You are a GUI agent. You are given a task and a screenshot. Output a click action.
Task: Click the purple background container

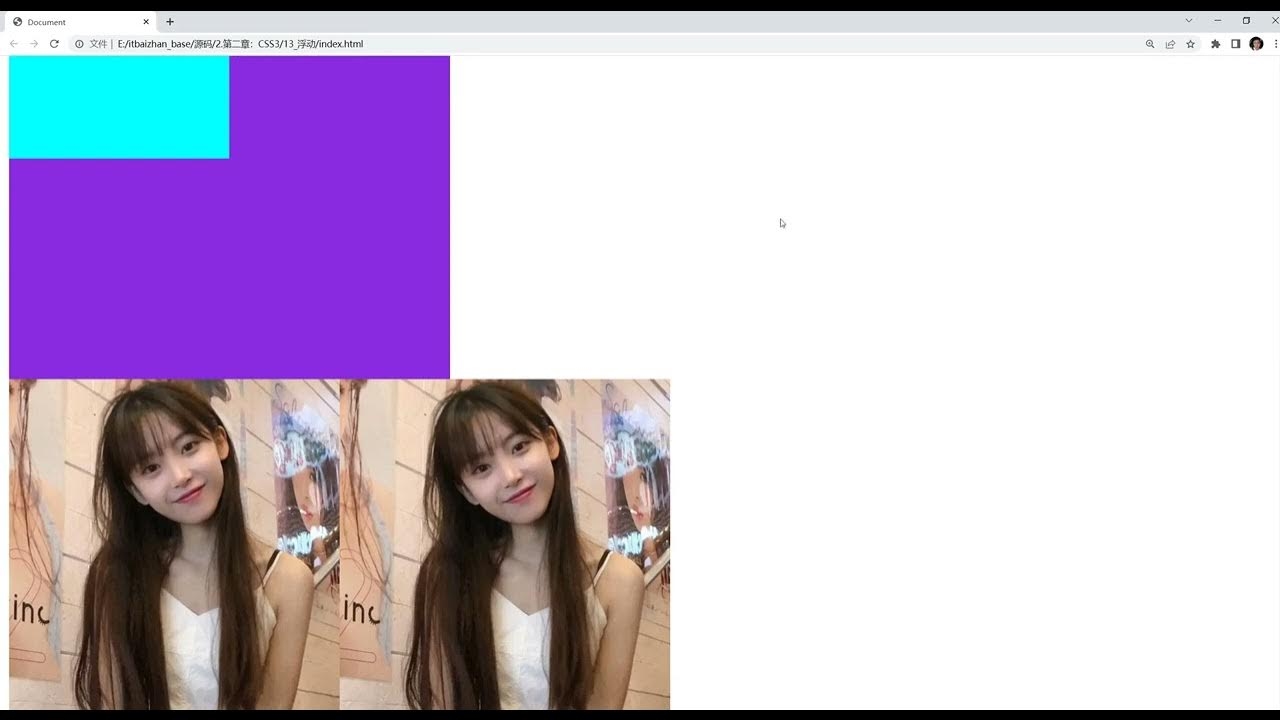340,270
